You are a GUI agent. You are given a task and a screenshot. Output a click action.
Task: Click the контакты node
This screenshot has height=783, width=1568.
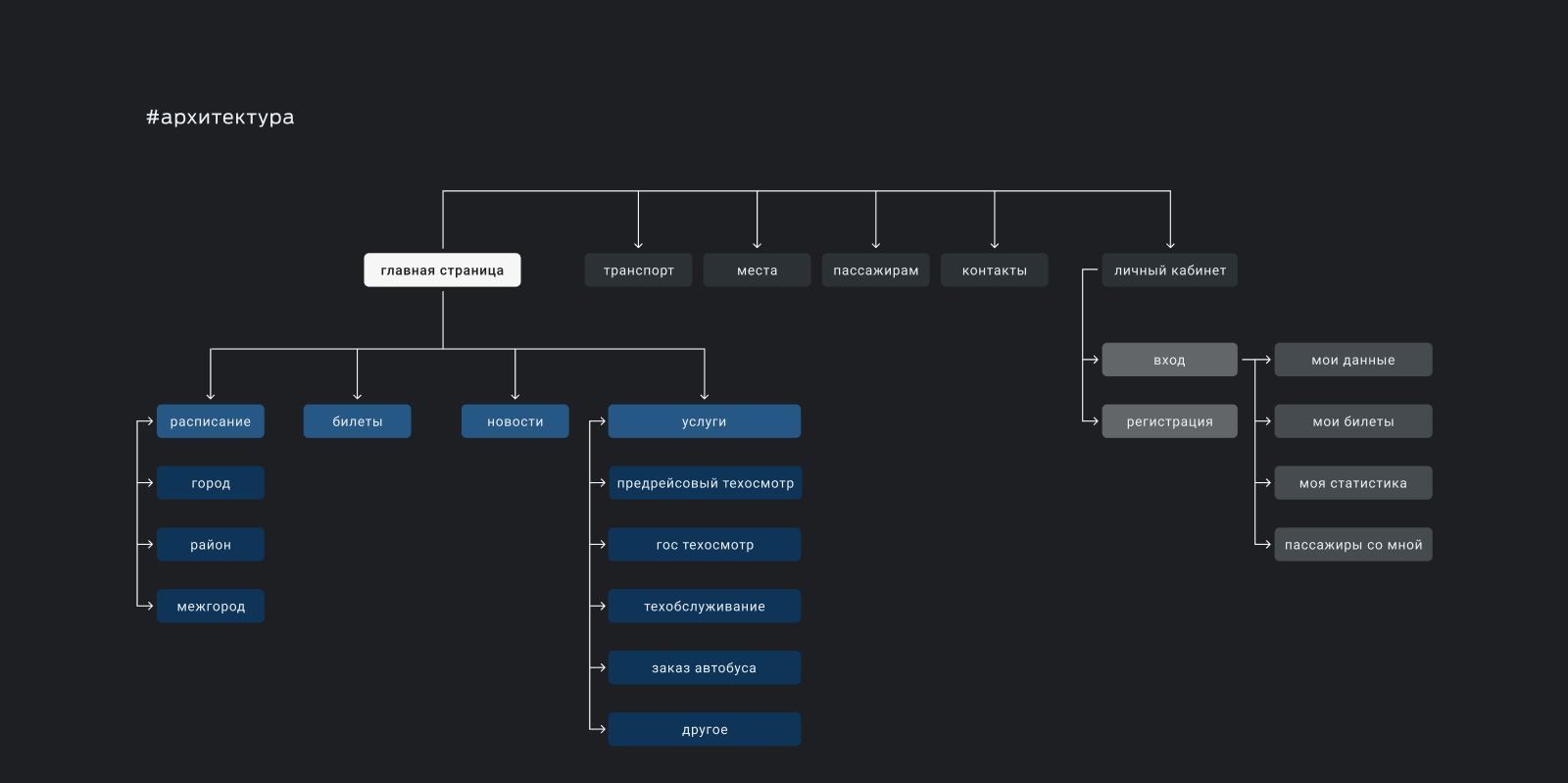pyautogui.click(x=994, y=270)
